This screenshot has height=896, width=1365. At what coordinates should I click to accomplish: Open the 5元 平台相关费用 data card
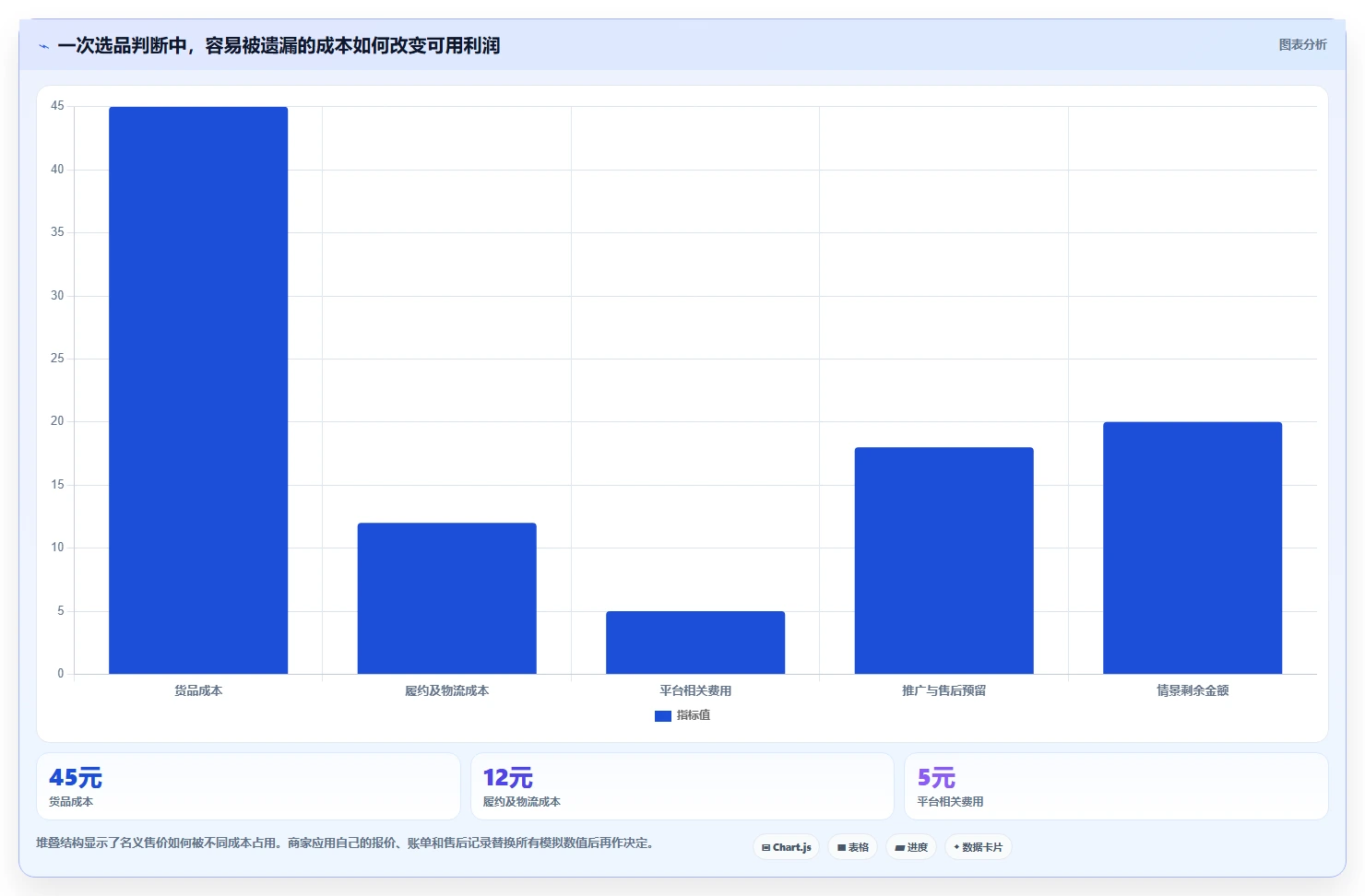click(x=1116, y=786)
